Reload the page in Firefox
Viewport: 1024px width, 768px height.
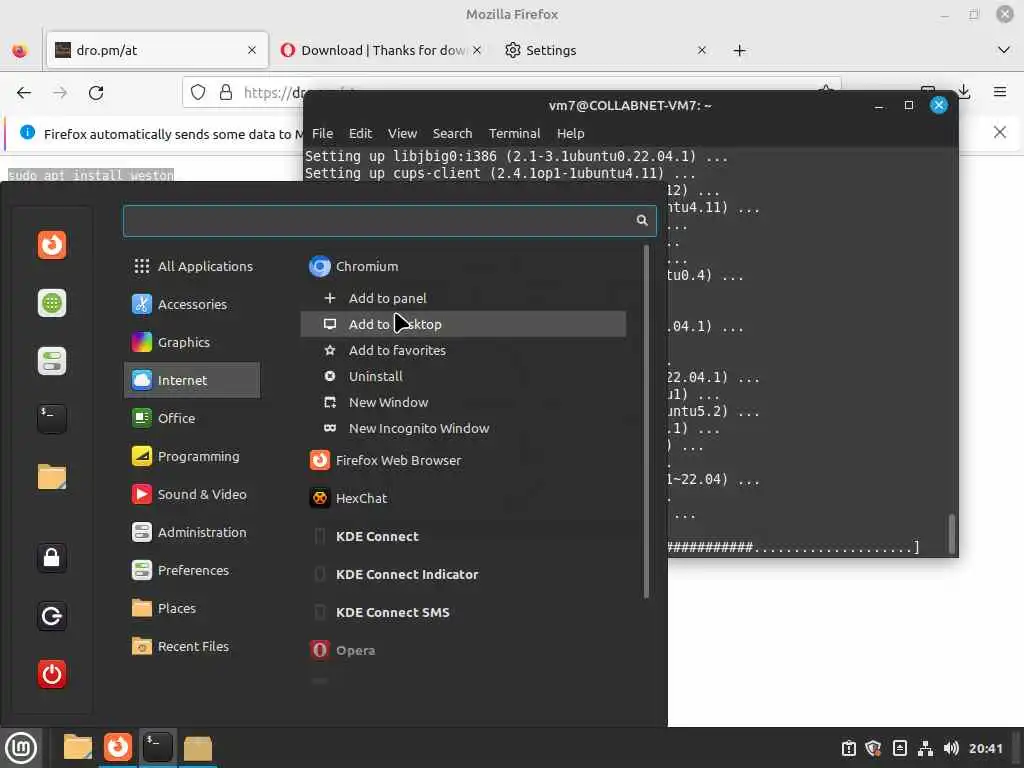[96, 93]
